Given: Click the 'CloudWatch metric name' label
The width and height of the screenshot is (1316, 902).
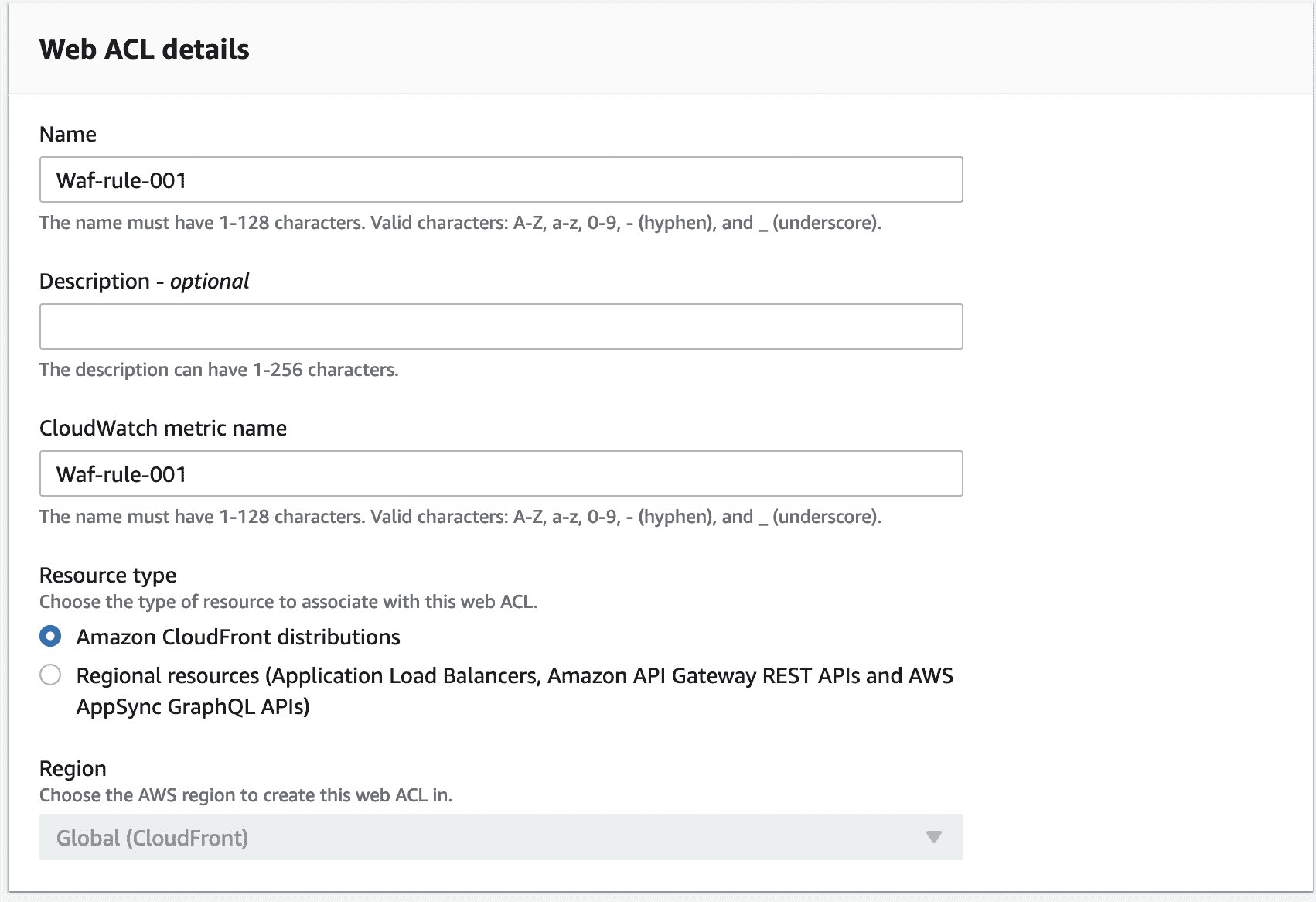Looking at the screenshot, I should (x=163, y=428).
